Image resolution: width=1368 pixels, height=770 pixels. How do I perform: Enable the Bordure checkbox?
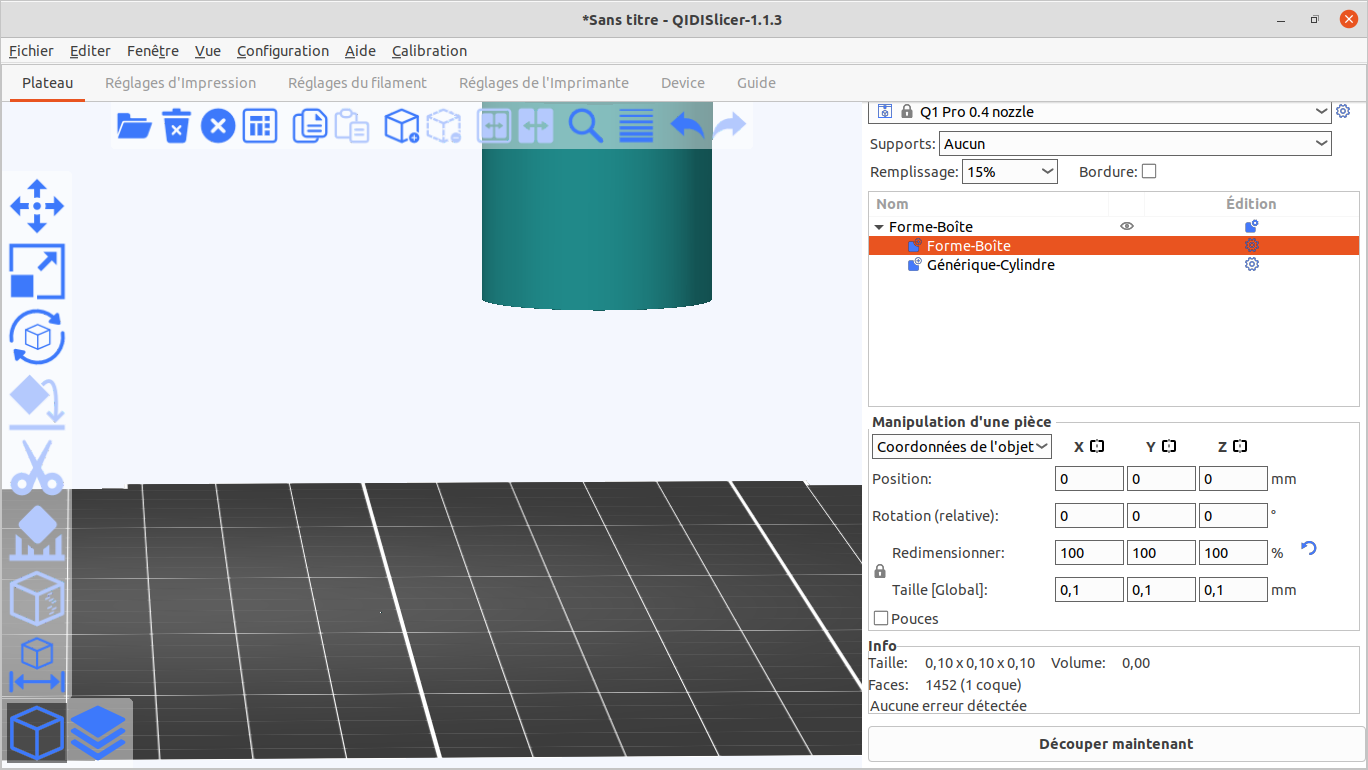tap(1149, 171)
